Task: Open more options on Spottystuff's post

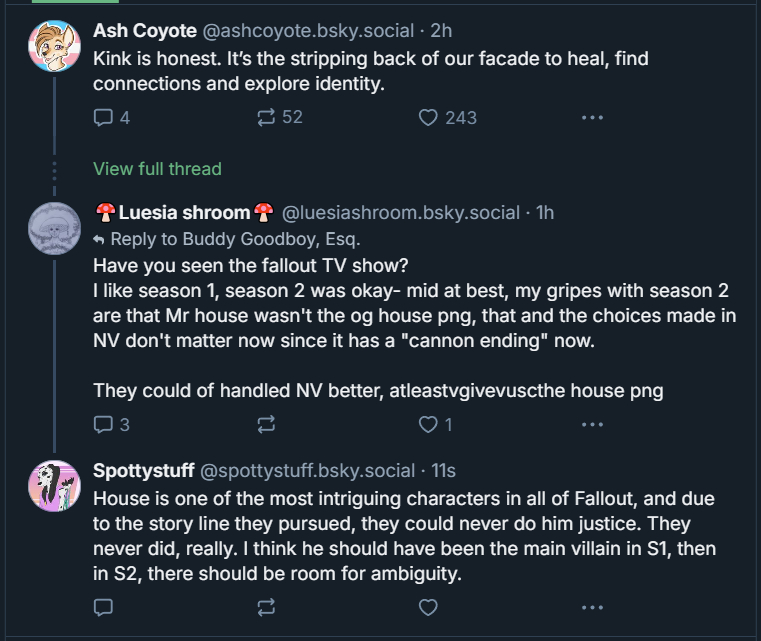Action: (x=592, y=607)
